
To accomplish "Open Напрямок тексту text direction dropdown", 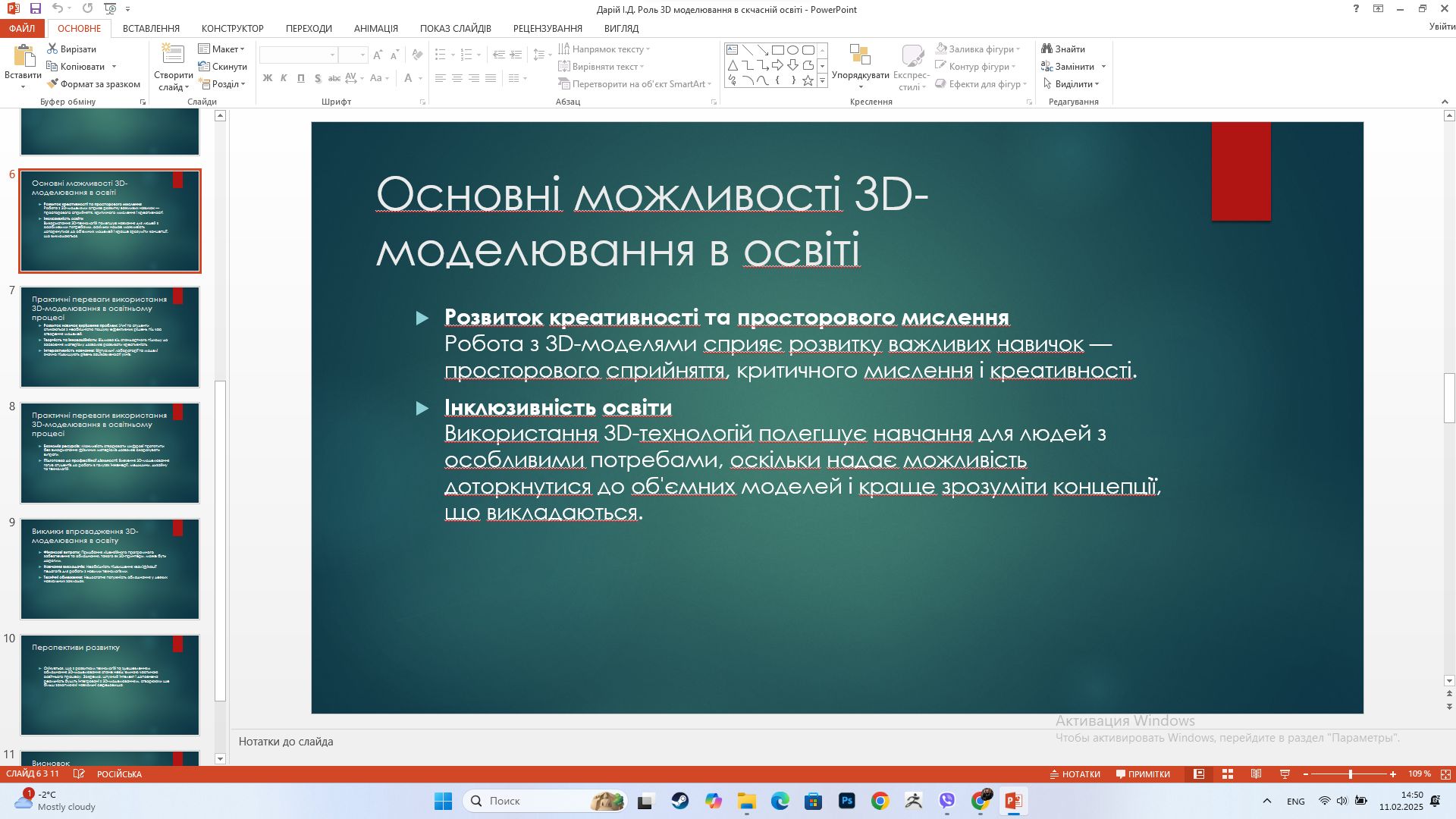I will coord(604,49).
